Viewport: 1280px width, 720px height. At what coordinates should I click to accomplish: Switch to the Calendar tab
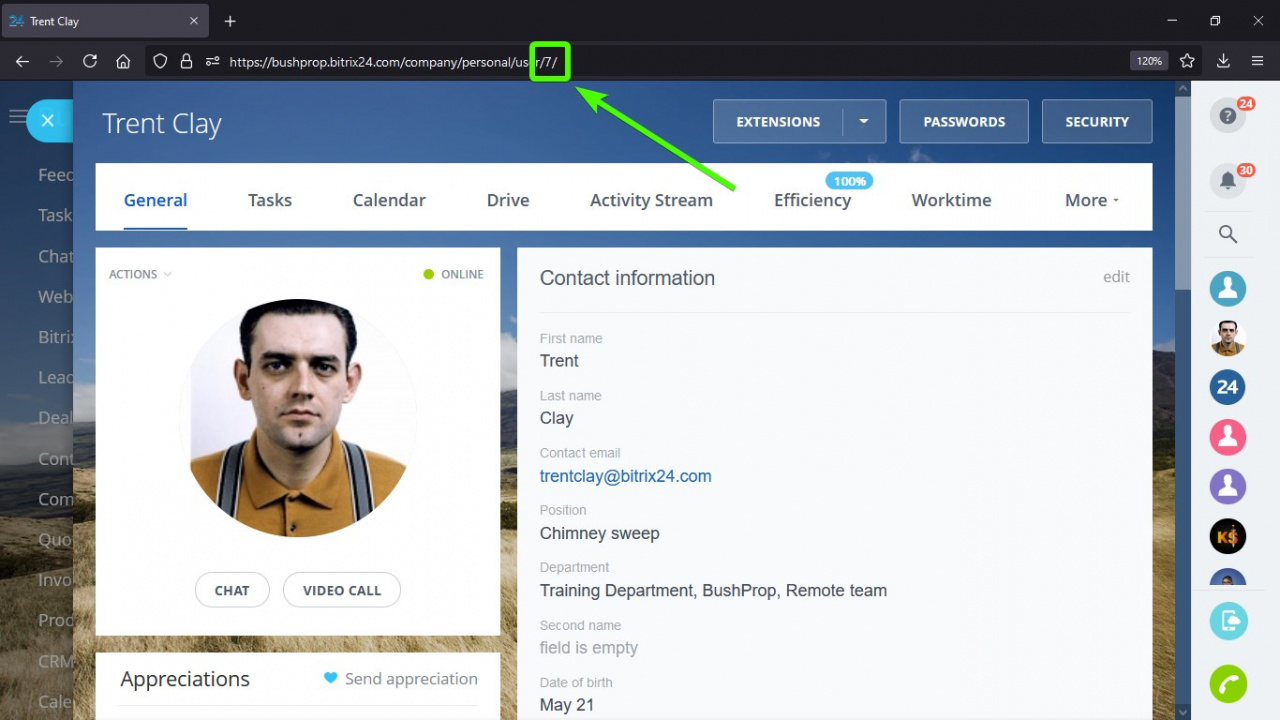[x=389, y=200]
